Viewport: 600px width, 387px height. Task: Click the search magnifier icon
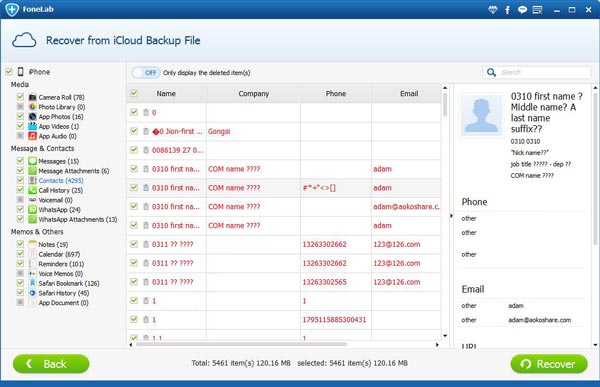pyautogui.click(x=491, y=72)
